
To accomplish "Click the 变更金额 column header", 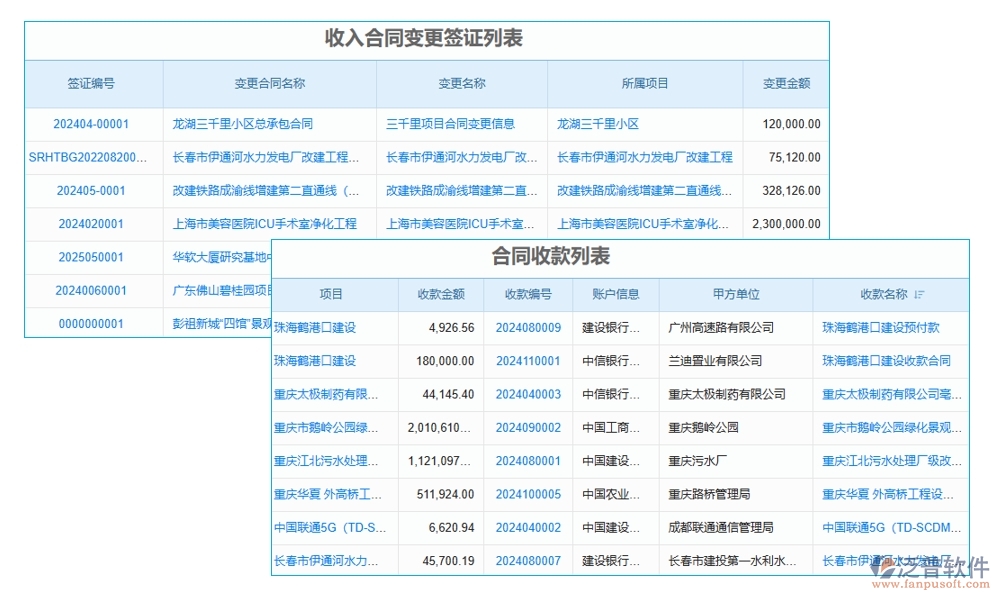I will click(786, 83).
